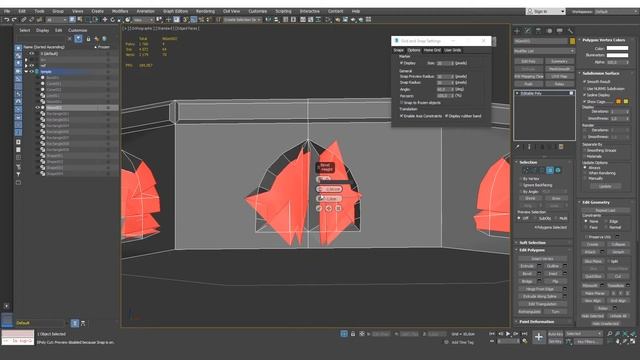Activate the Select Object tool
The width and height of the screenshot is (640, 360).
72,20
